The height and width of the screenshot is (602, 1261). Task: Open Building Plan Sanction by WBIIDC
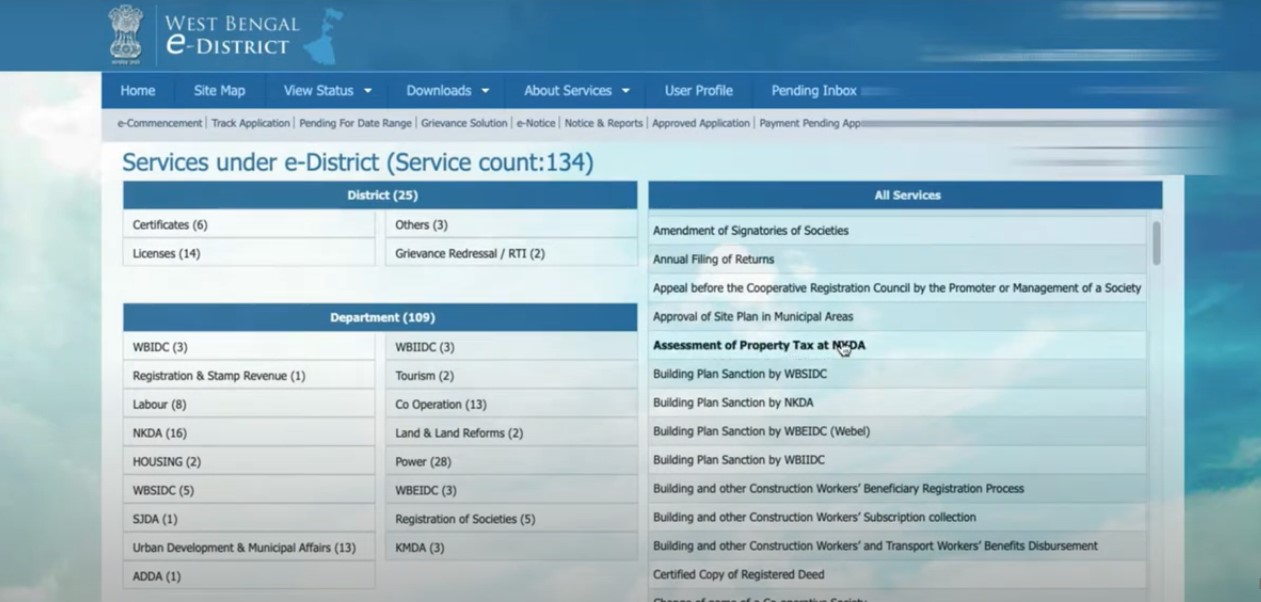tap(897, 460)
